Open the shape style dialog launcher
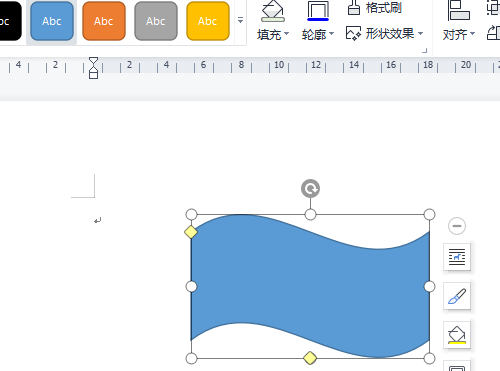This screenshot has width=500, height=371. [425, 51]
